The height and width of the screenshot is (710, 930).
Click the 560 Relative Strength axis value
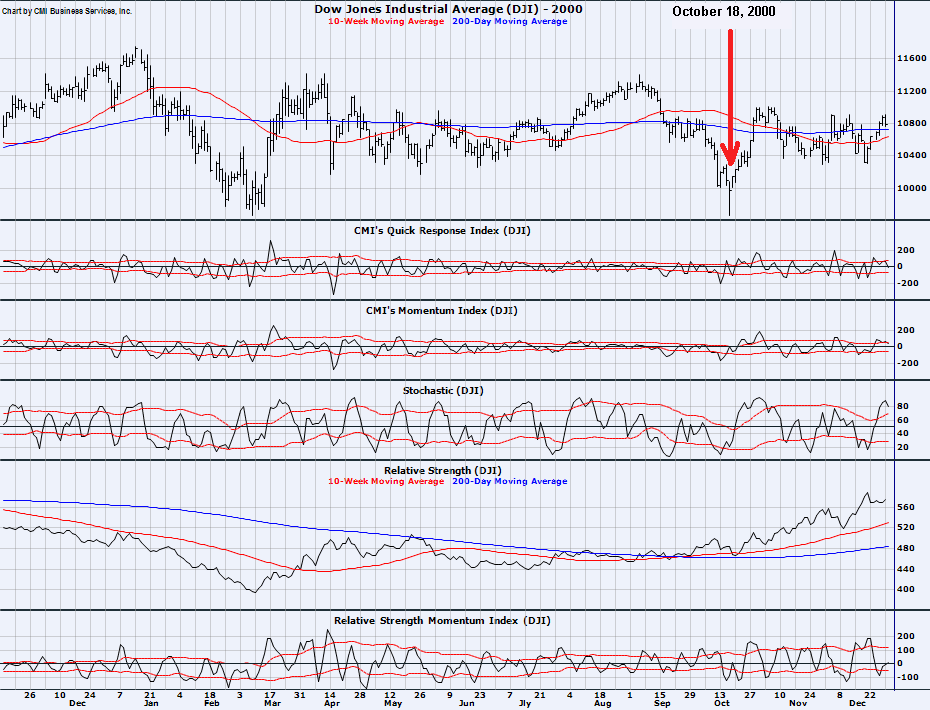(906, 508)
